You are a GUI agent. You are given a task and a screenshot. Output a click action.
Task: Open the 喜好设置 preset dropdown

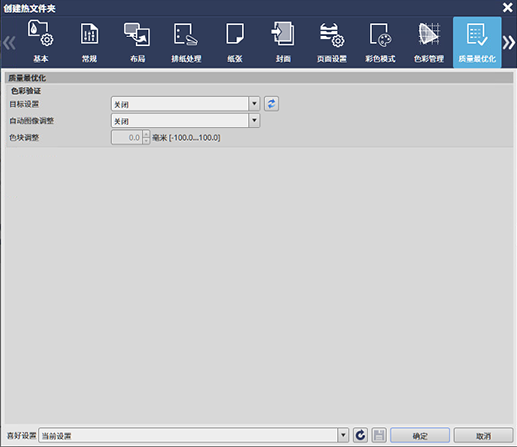pyautogui.click(x=343, y=435)
